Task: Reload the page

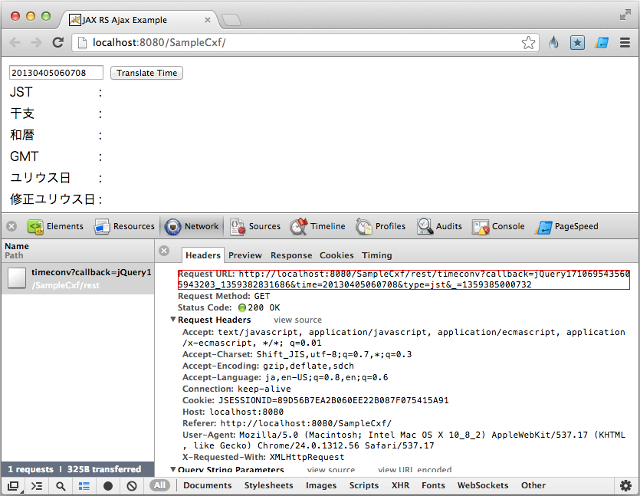Action: (58, 42)
